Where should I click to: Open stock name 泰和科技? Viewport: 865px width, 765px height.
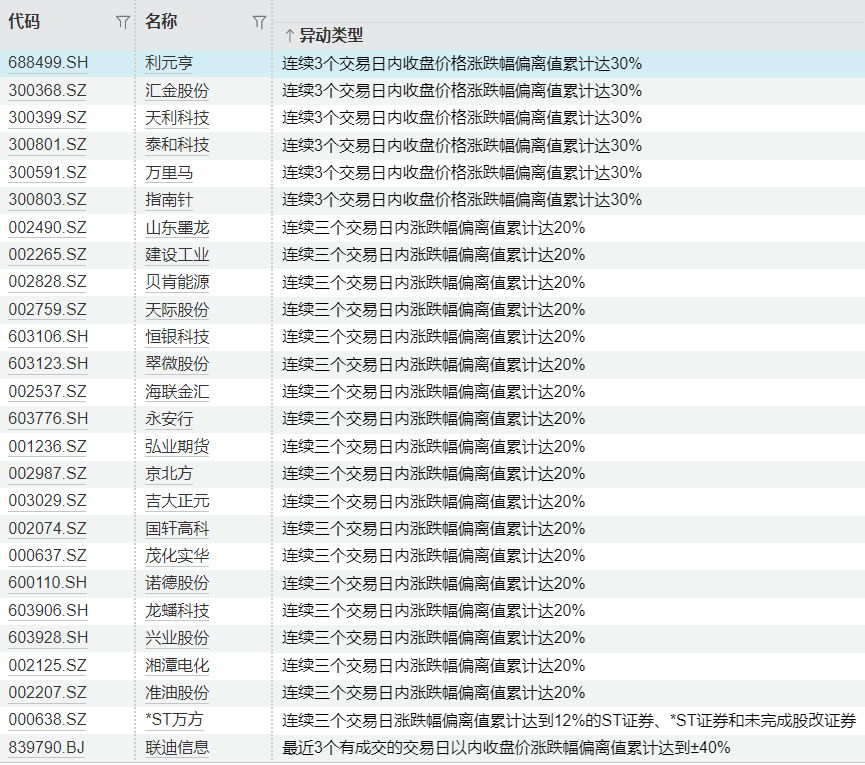click(177, 145)
